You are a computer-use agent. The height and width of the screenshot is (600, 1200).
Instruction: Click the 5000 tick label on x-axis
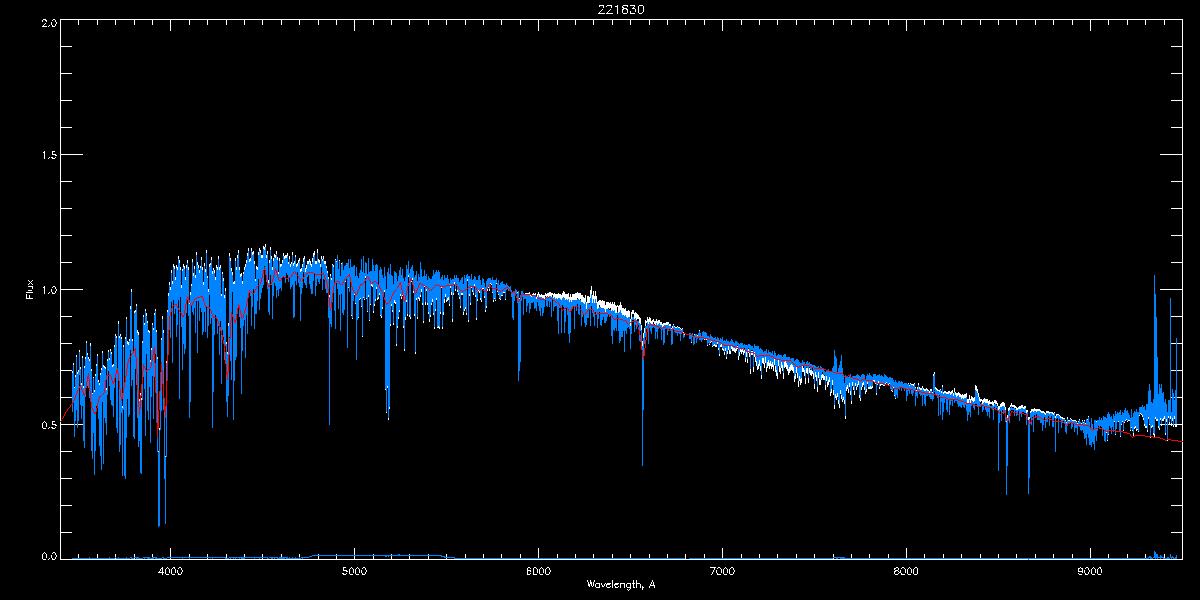coord(354,571)
